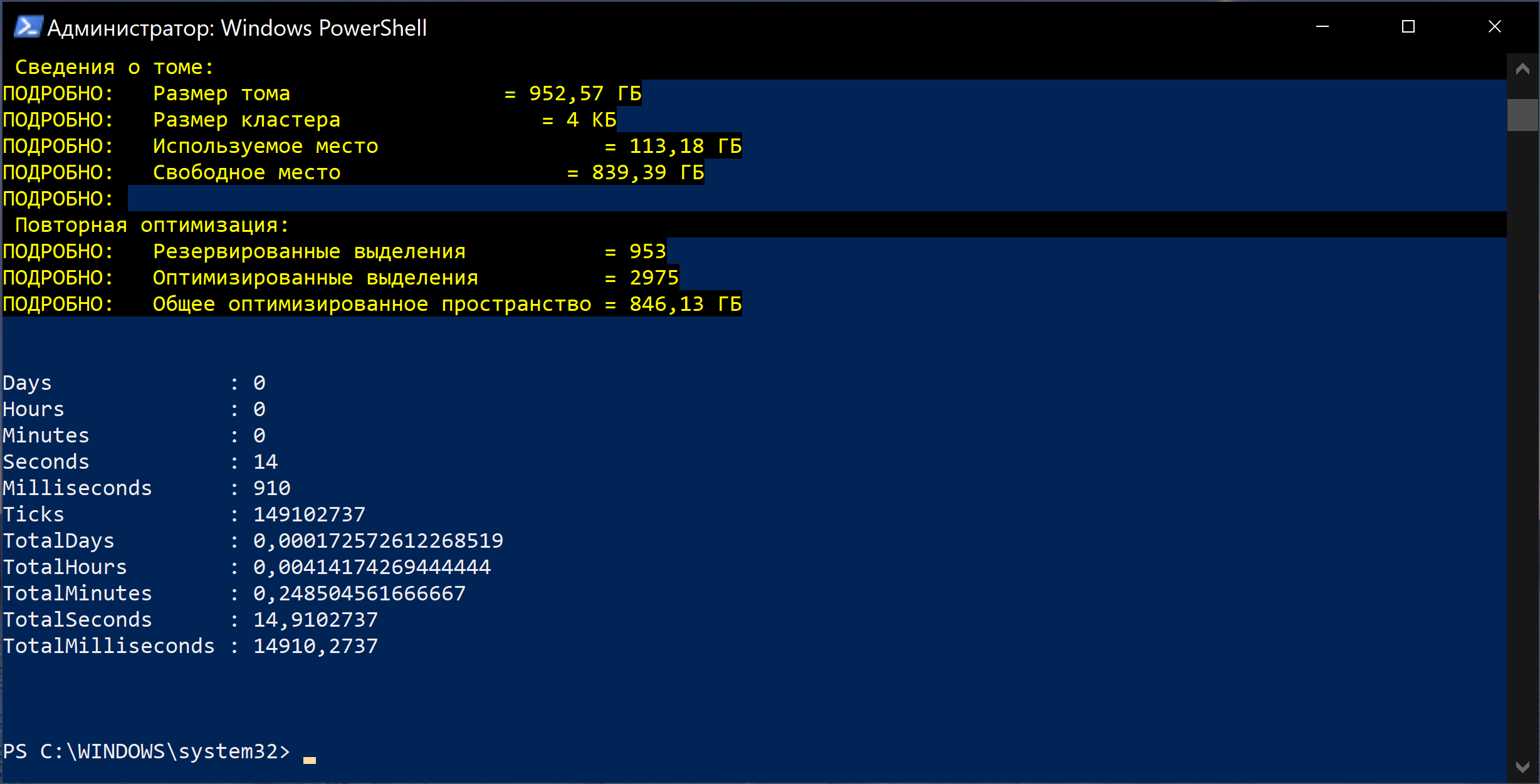Viewport: 1540px width, 784px height.
Task: Open the PowerShell icon system menu
Action: pyautogui.click(x=28, y=28)
